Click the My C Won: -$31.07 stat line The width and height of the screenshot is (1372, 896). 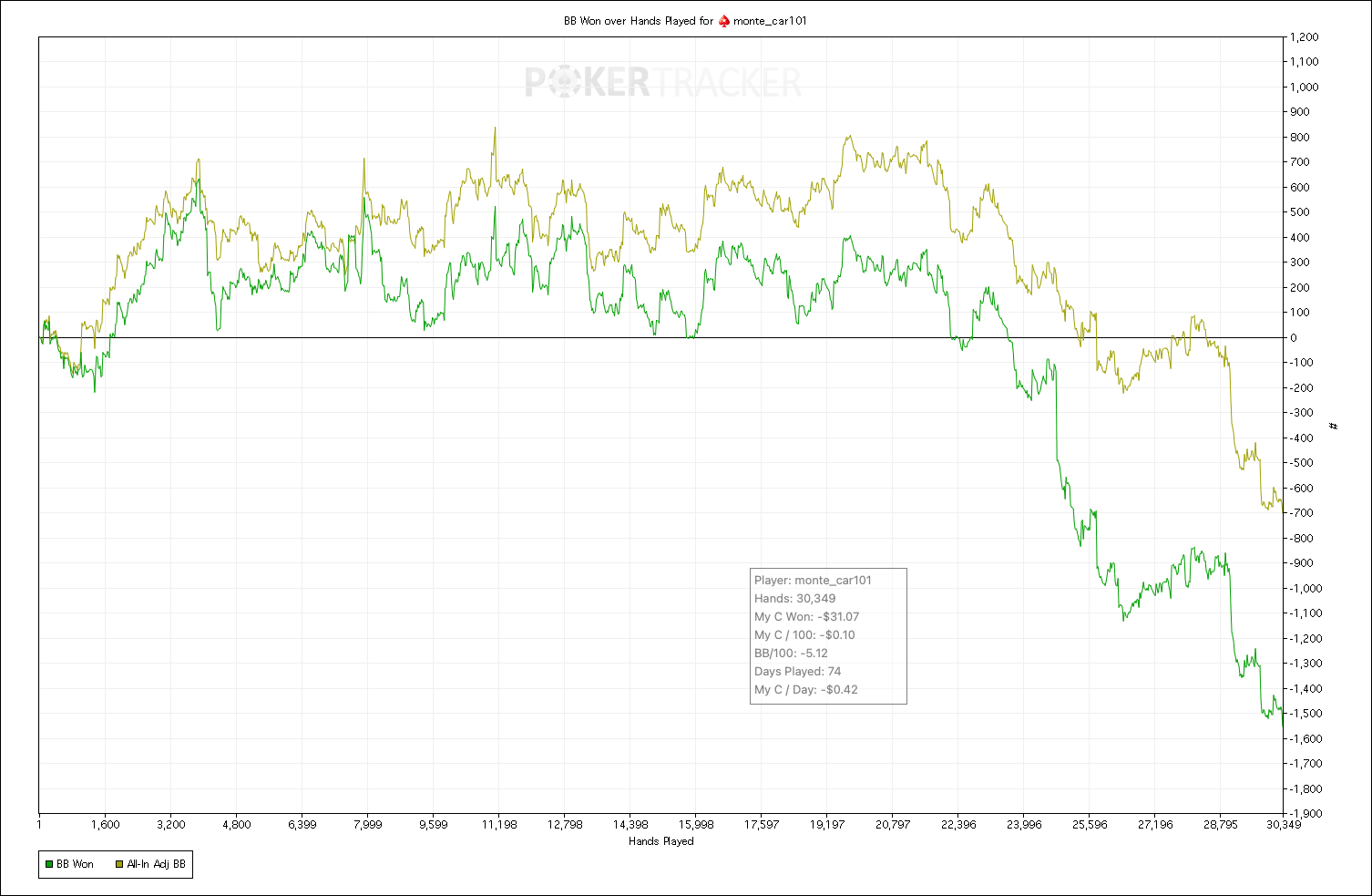click(806, 617)
